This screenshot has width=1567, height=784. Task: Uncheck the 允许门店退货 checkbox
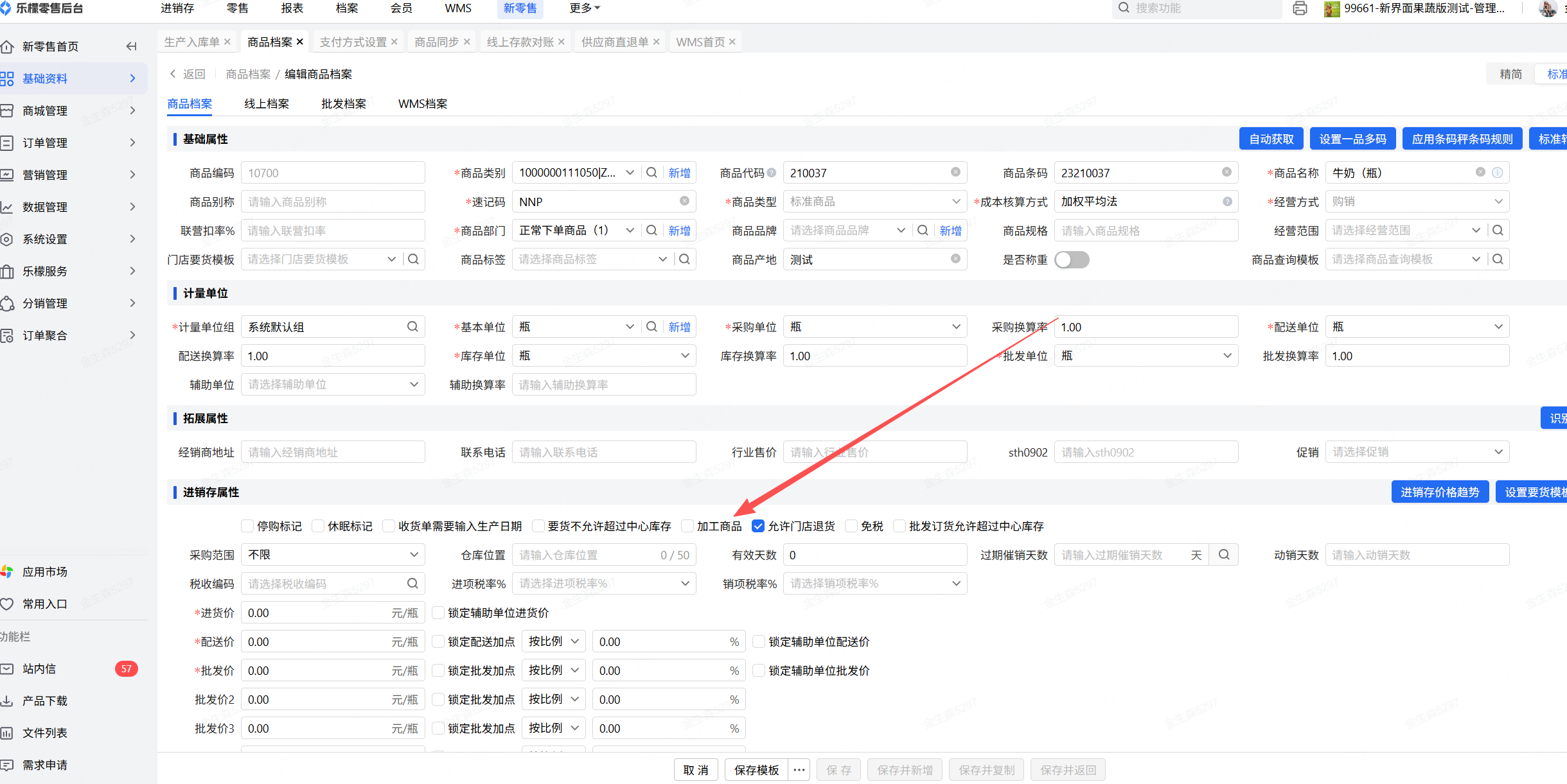tap(758, 526)
